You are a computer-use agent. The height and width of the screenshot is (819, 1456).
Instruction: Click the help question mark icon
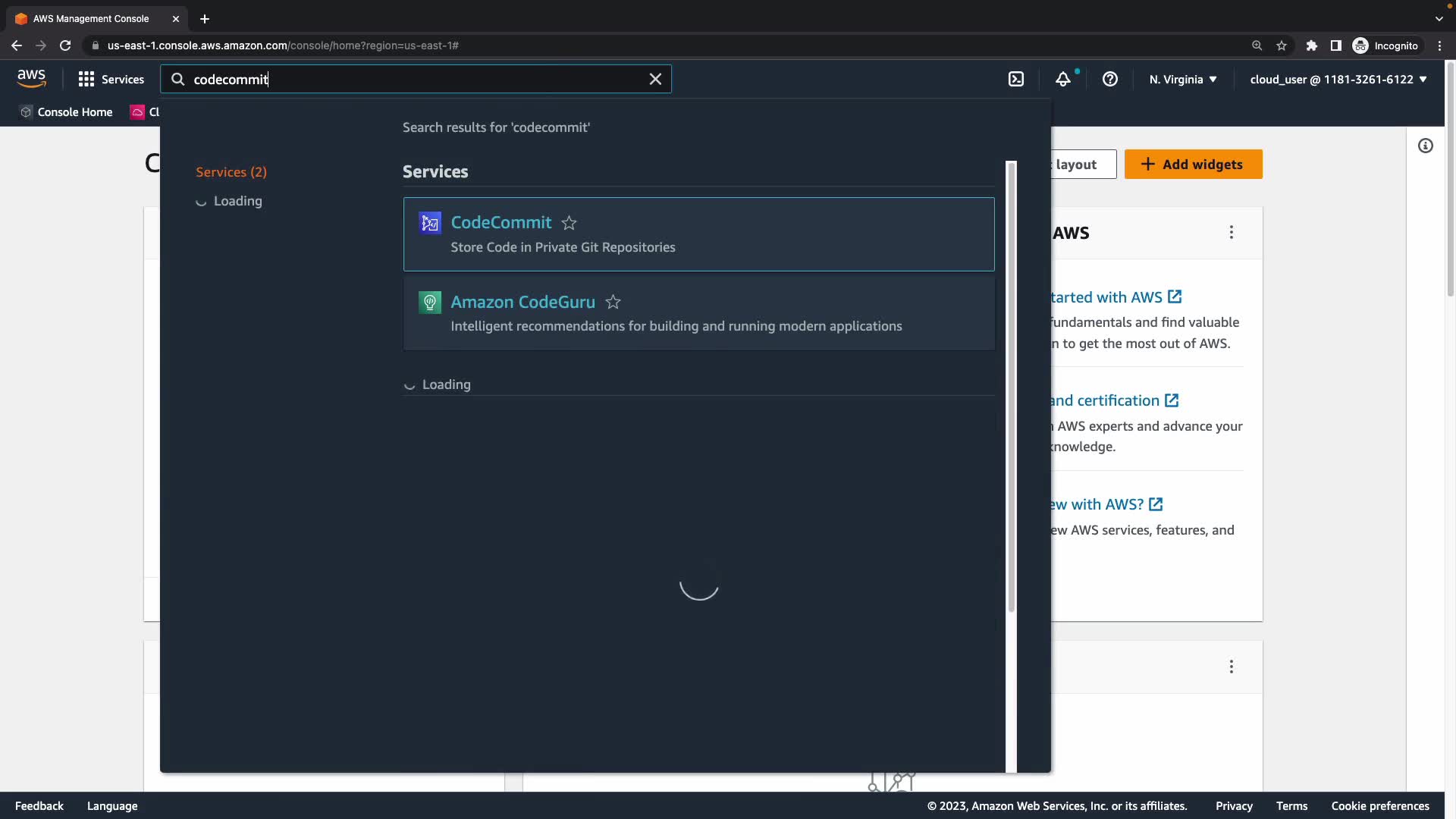[1109, 79]
